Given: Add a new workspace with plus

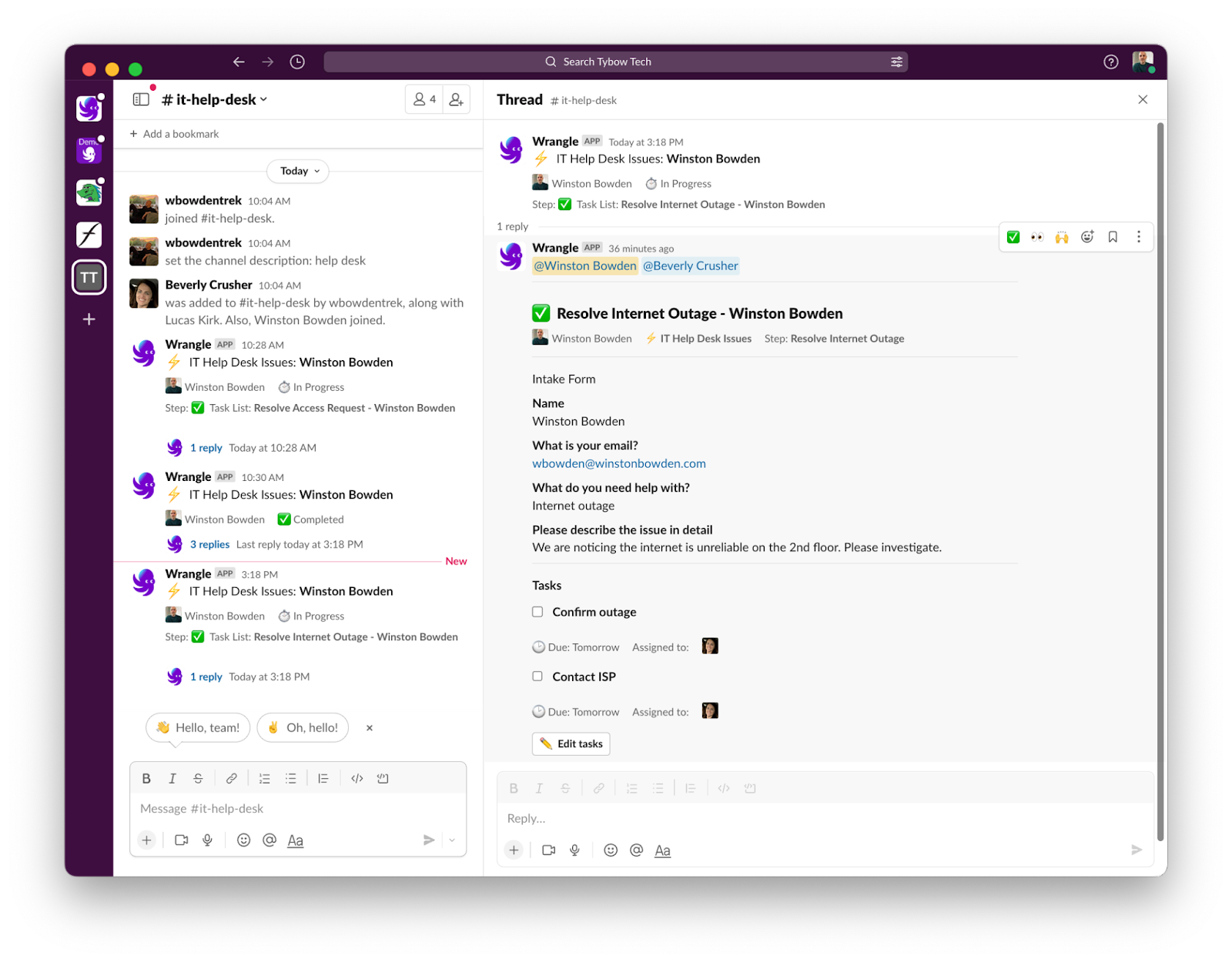Looking at the screenshot, I should point(89,319).
